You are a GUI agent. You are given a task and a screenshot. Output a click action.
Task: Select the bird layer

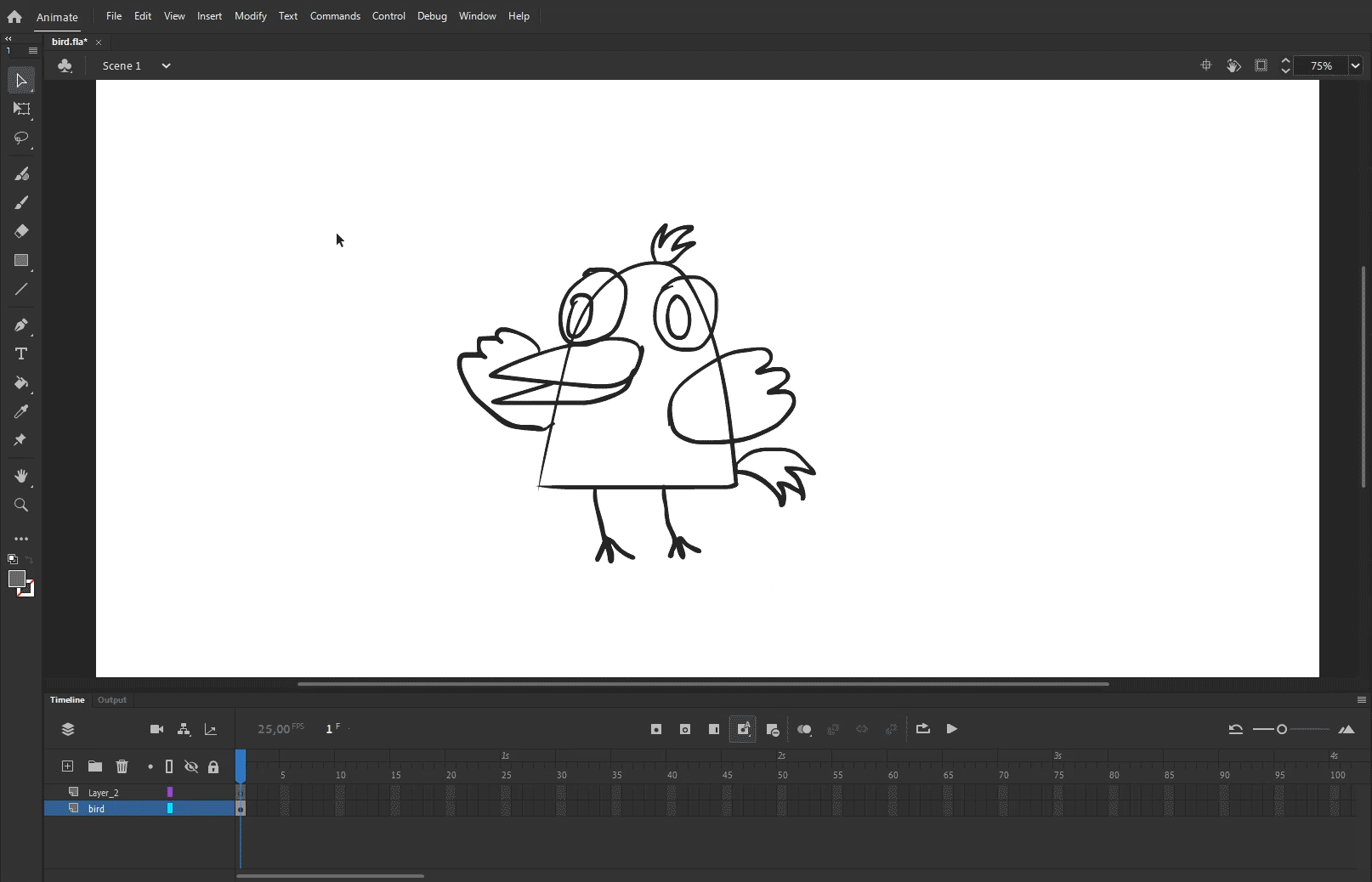pyautogui.click(x=139, y=809)
